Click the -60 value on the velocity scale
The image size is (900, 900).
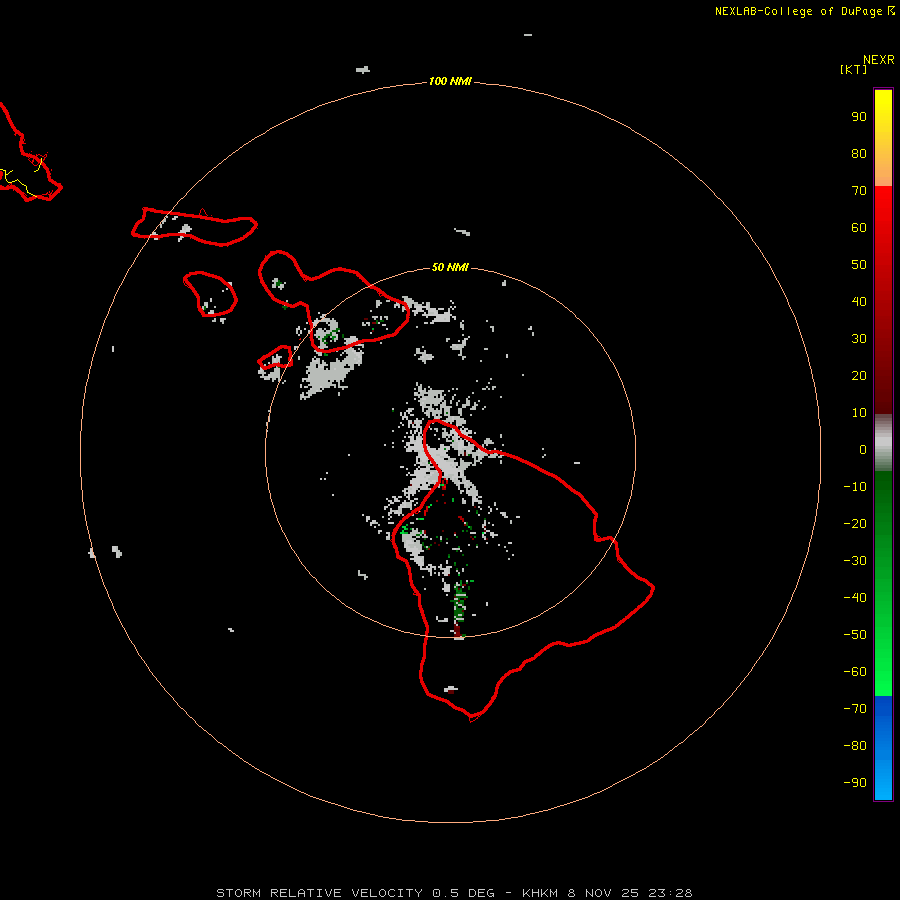pyautogui.click(x=855, y=672)
